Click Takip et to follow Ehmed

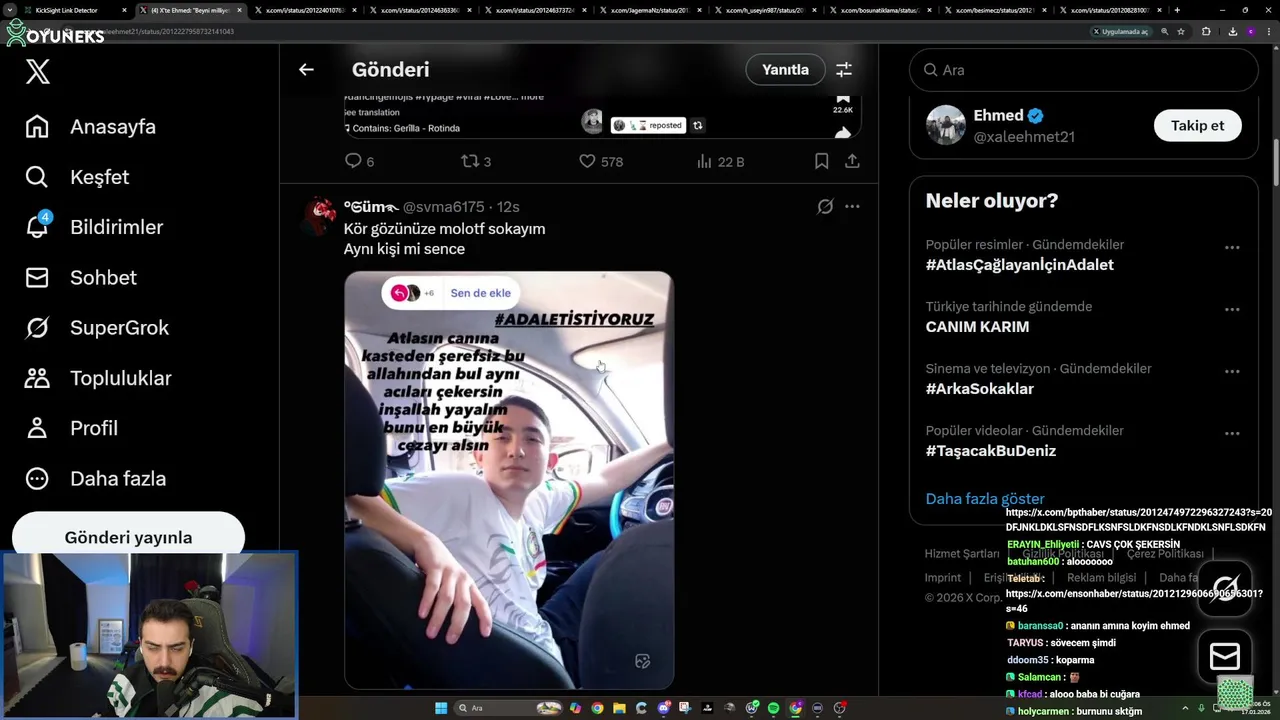1197,125
